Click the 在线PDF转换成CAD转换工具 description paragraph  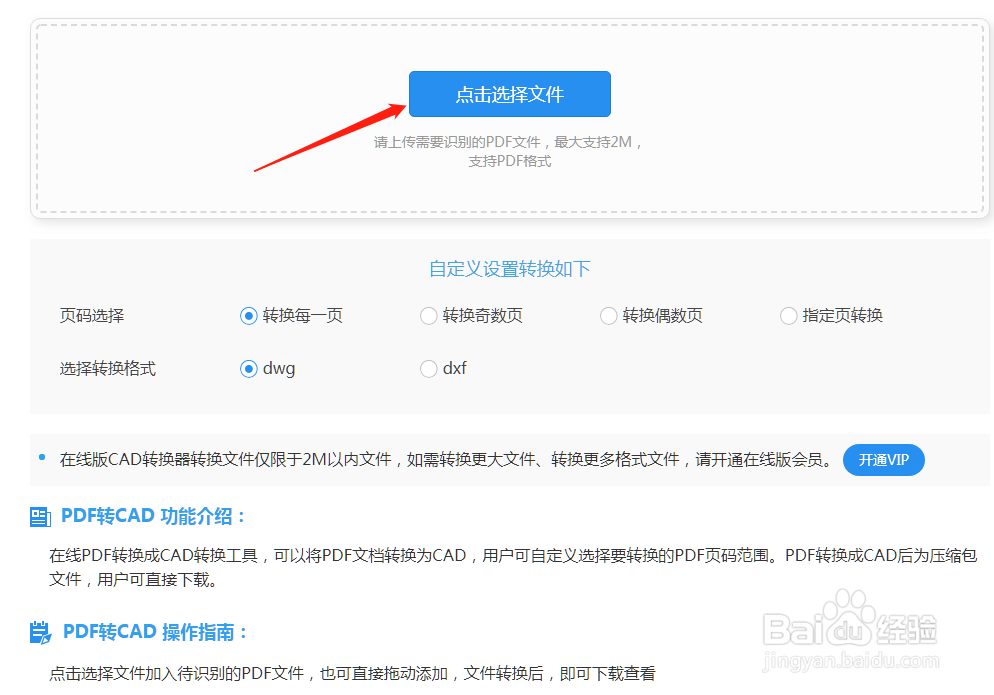513,567
